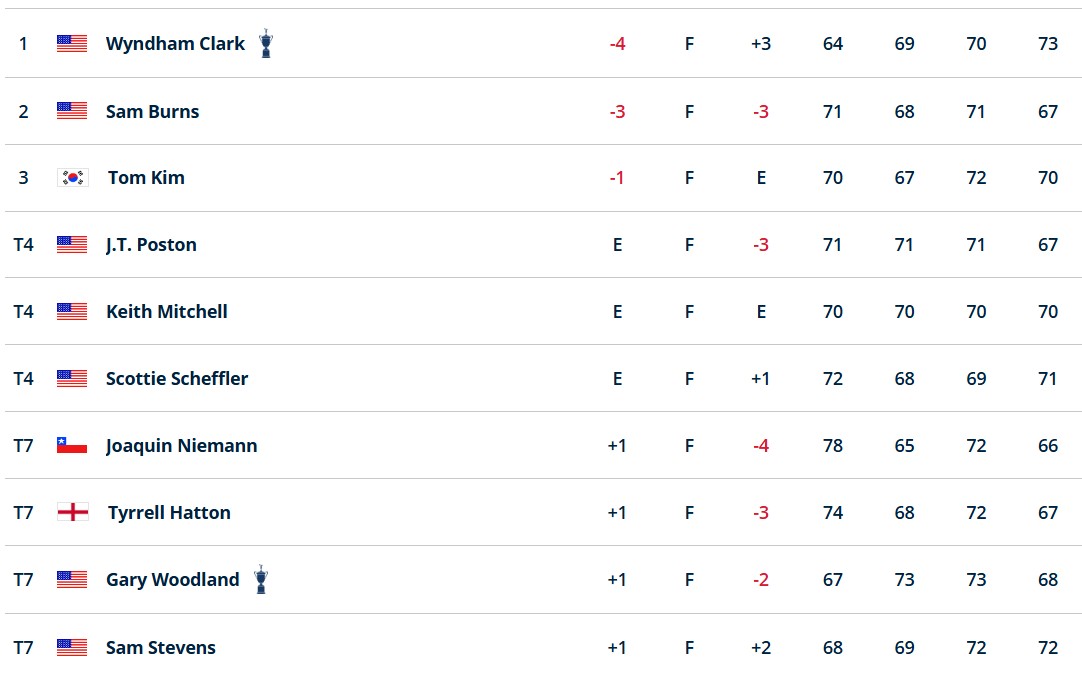Select Keith Mitchell's row name

[x=167, y=311]
